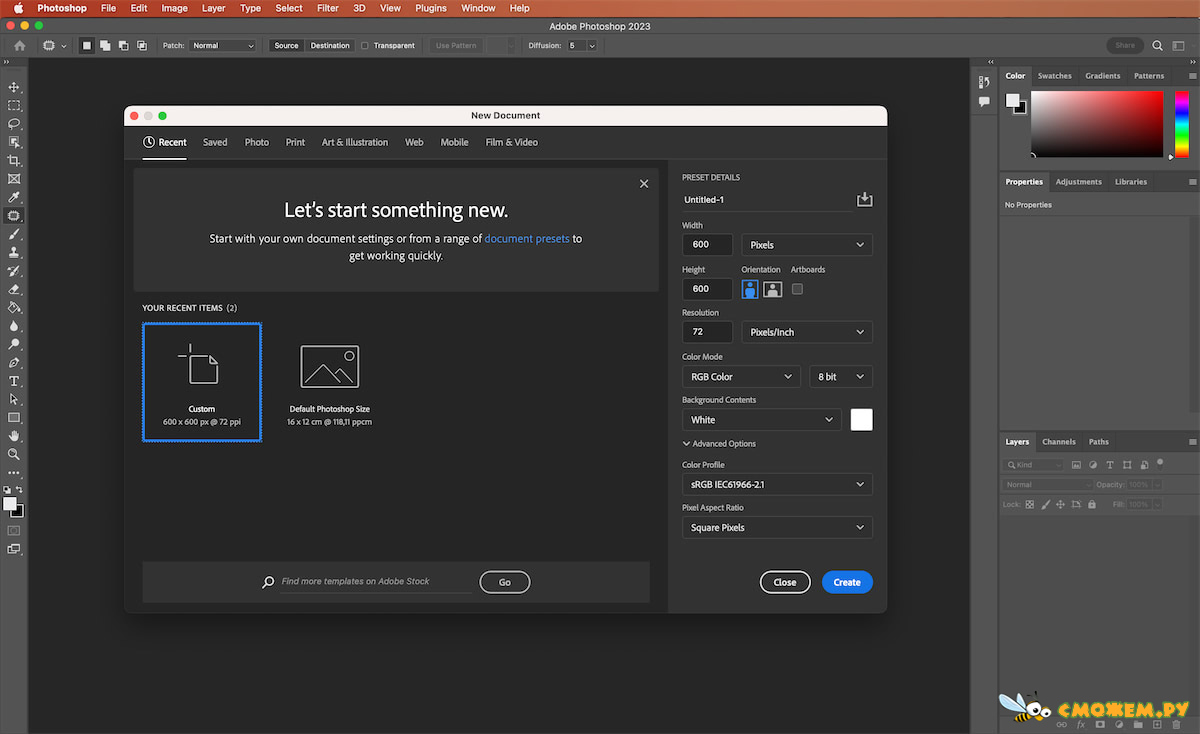Select the Zoom tool in the toolbar

coord(14,454)
